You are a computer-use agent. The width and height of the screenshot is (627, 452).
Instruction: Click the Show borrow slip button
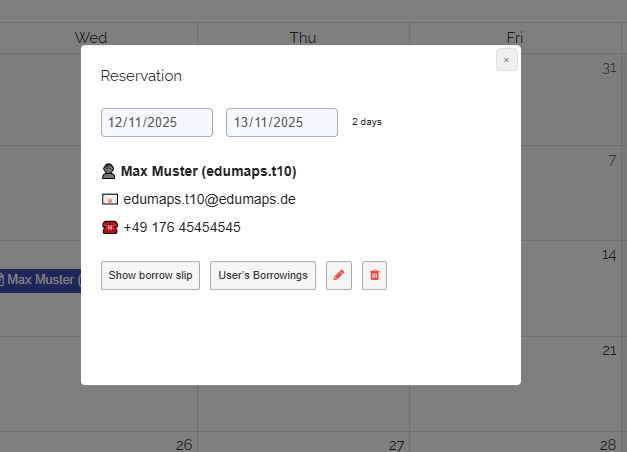[x=150, y=275]
